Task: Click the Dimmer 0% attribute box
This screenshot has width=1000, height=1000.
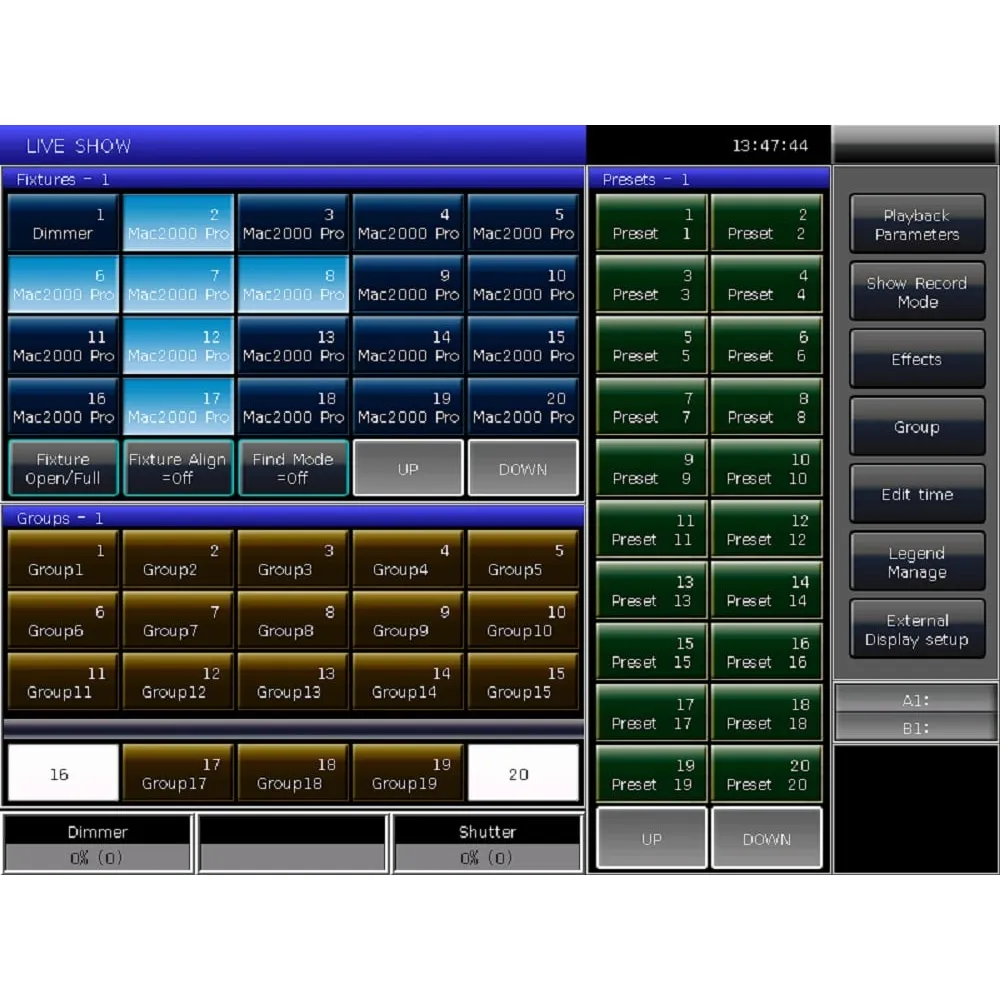Action: [x=98, y=844]
